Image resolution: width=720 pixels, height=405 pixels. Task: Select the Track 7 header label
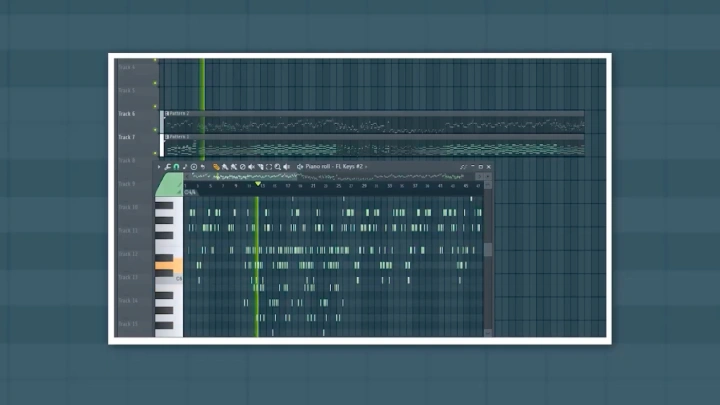(127, 137)
